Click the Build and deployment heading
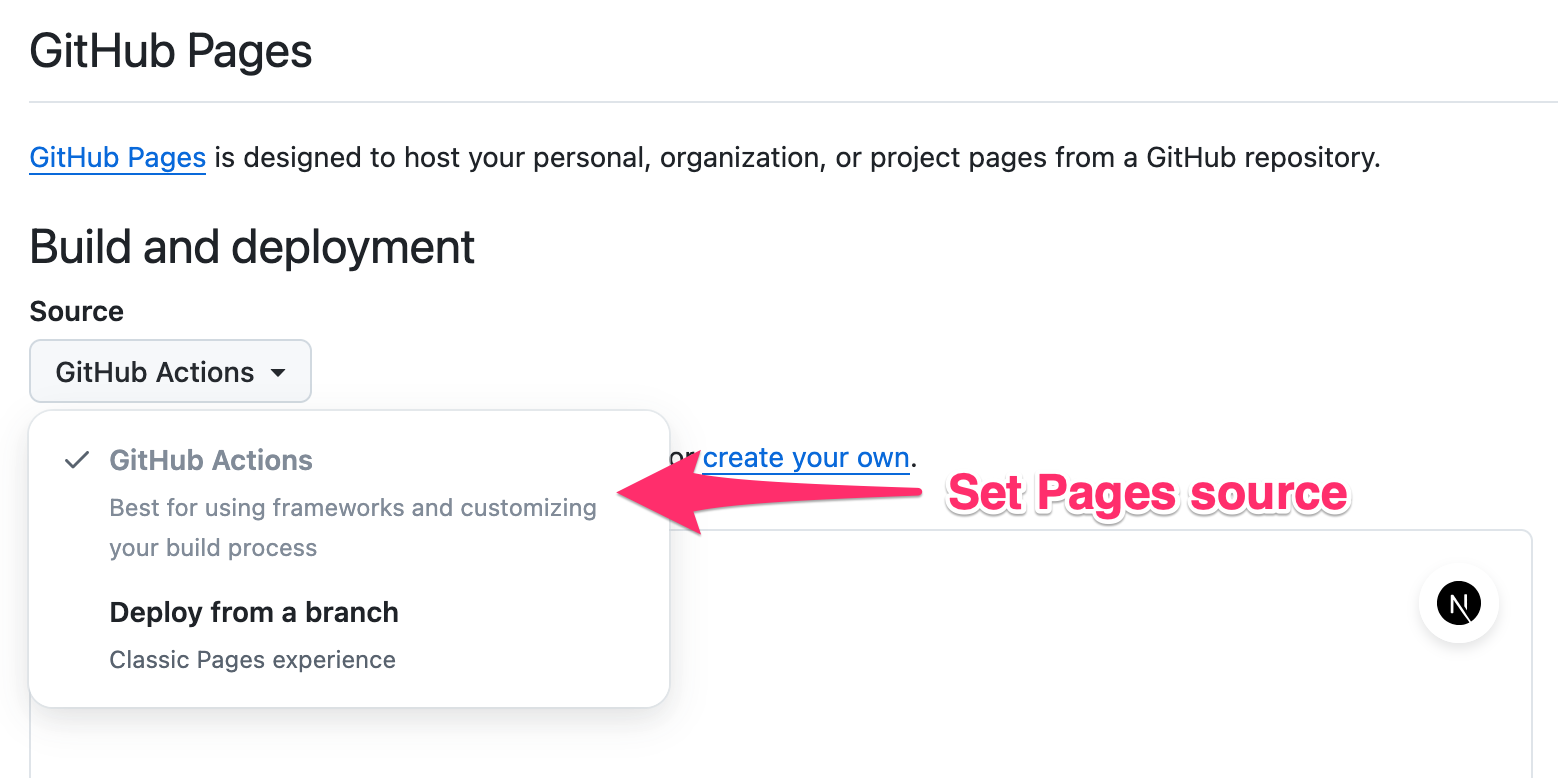Viewport: 1558px width, 778px height. 252,247
